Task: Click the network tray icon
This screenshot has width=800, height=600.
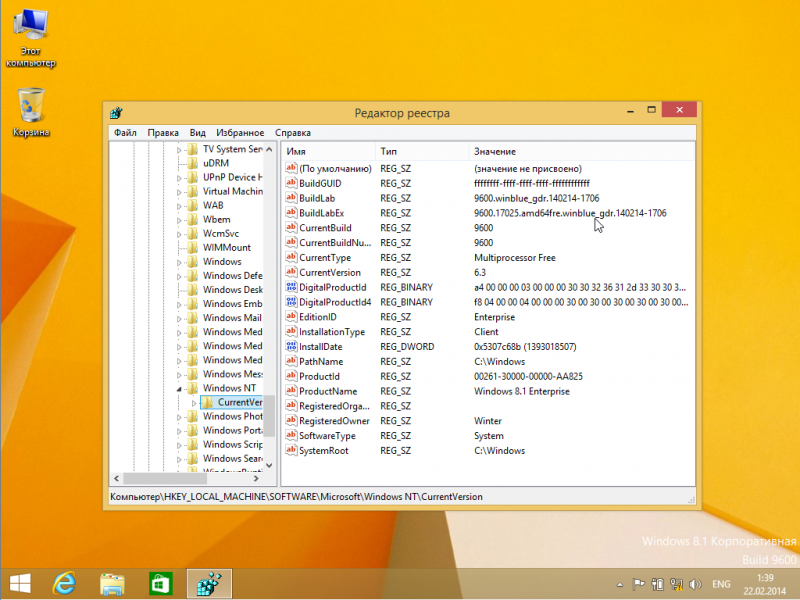Action: 677,584
